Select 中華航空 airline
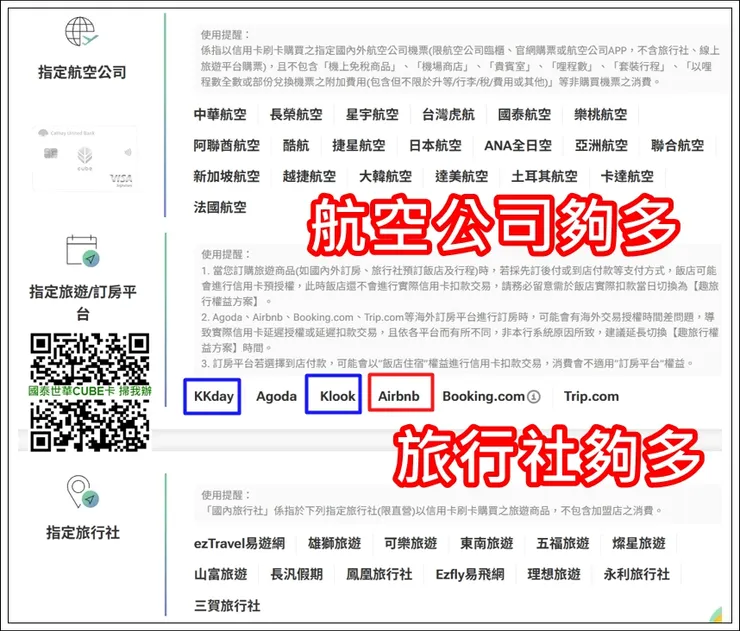740x631 pixels. click(x=220, y=115)
